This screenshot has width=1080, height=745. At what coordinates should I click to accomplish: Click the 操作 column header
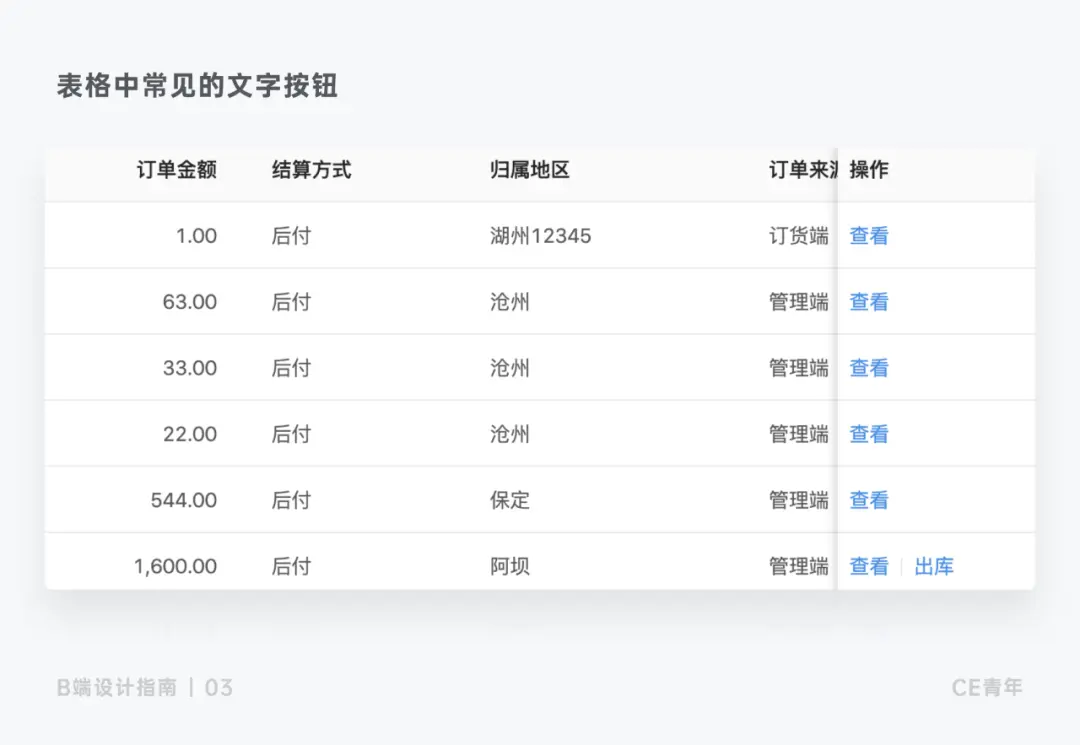point(869,169)
